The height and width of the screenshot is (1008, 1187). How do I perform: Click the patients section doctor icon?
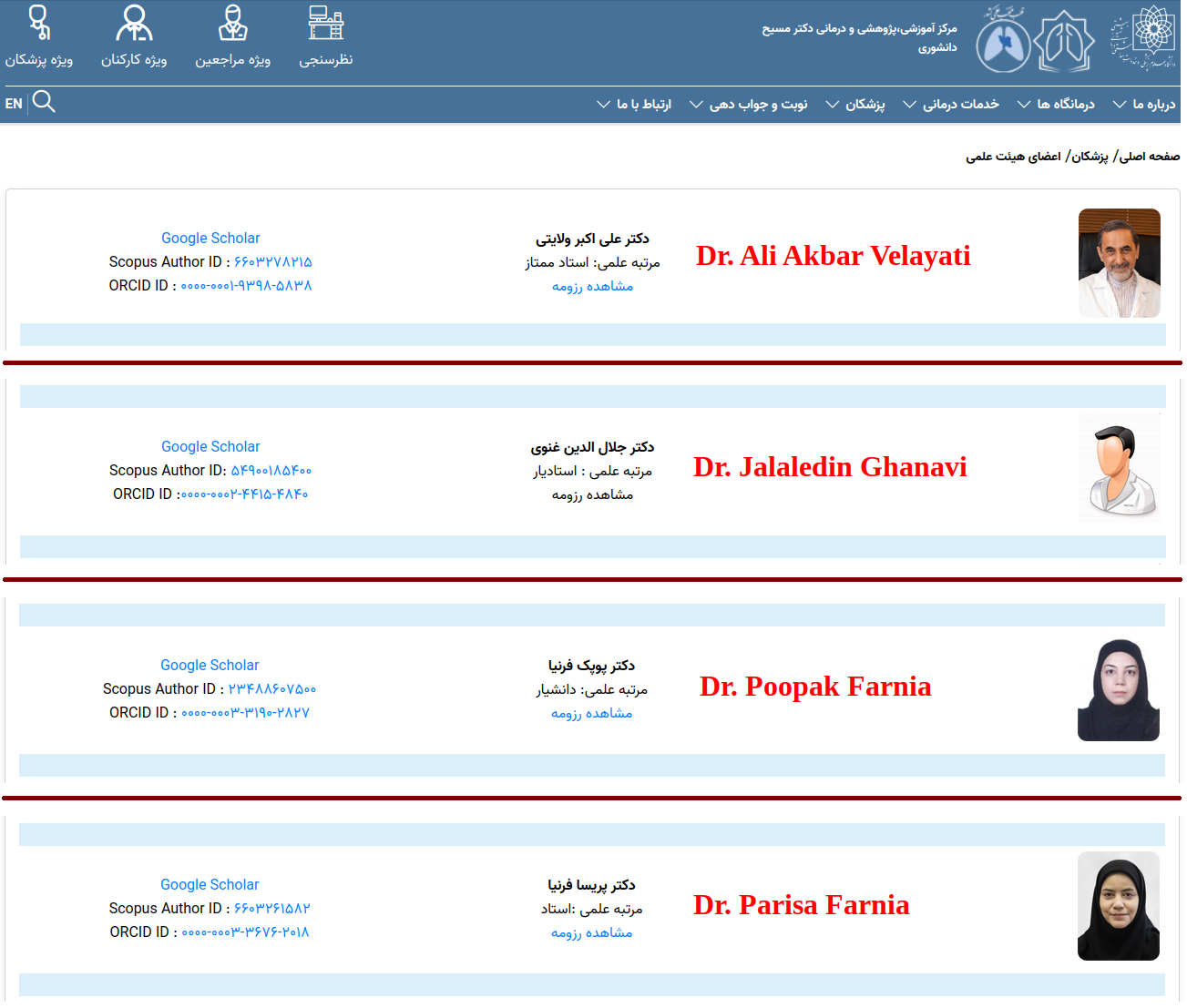[x=233, y=24]
